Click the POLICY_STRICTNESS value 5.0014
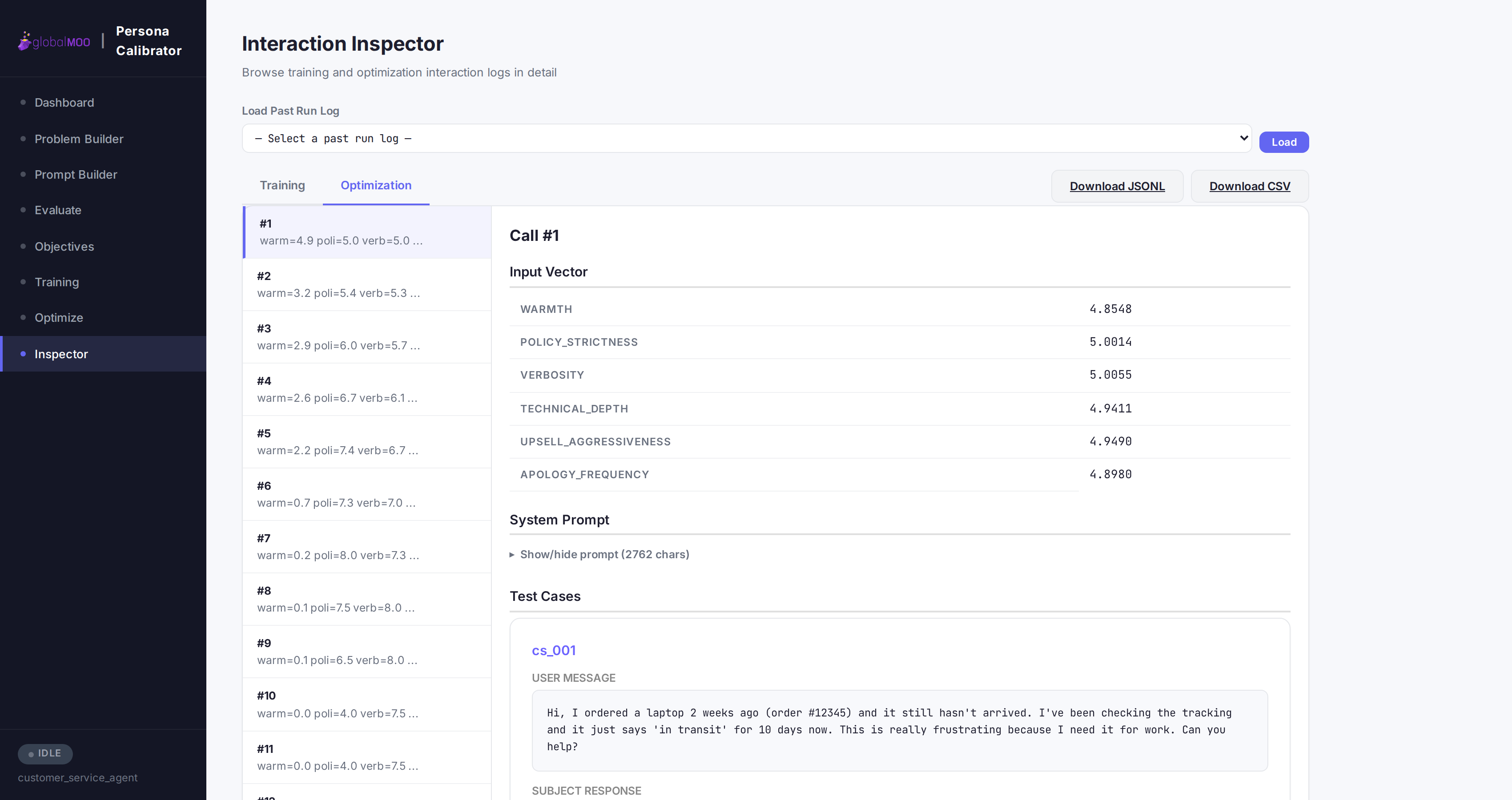 tap(1110, 342)
